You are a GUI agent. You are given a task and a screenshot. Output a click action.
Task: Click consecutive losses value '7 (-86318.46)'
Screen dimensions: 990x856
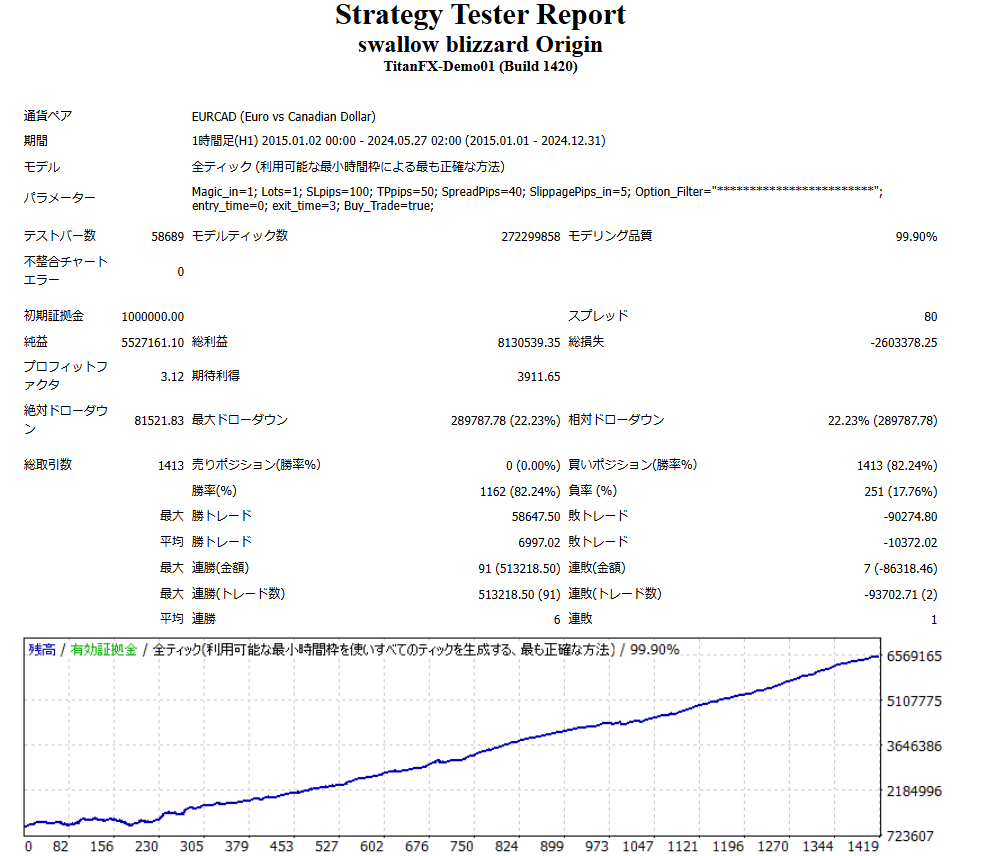pos(900,569)
